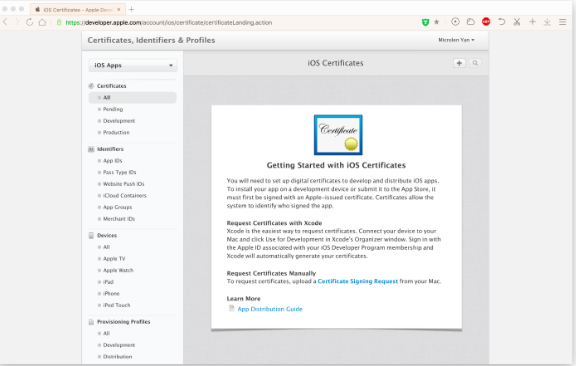This screenshot has width=576, height=366.
Task: Select Devices section heading
Action: pos(107,235)
